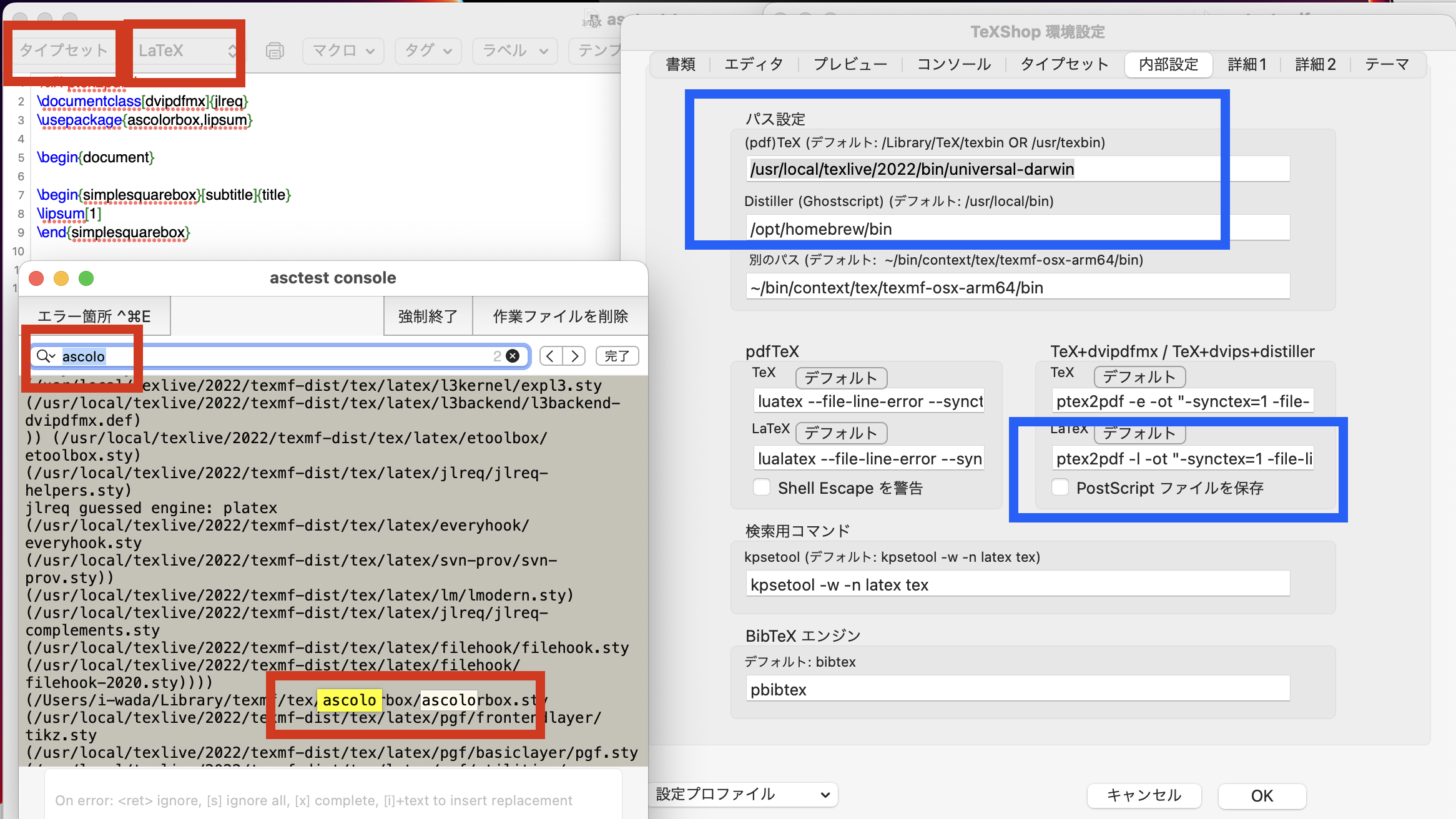Click the pbibtex BibTeX field

[x=1018, y=689]
